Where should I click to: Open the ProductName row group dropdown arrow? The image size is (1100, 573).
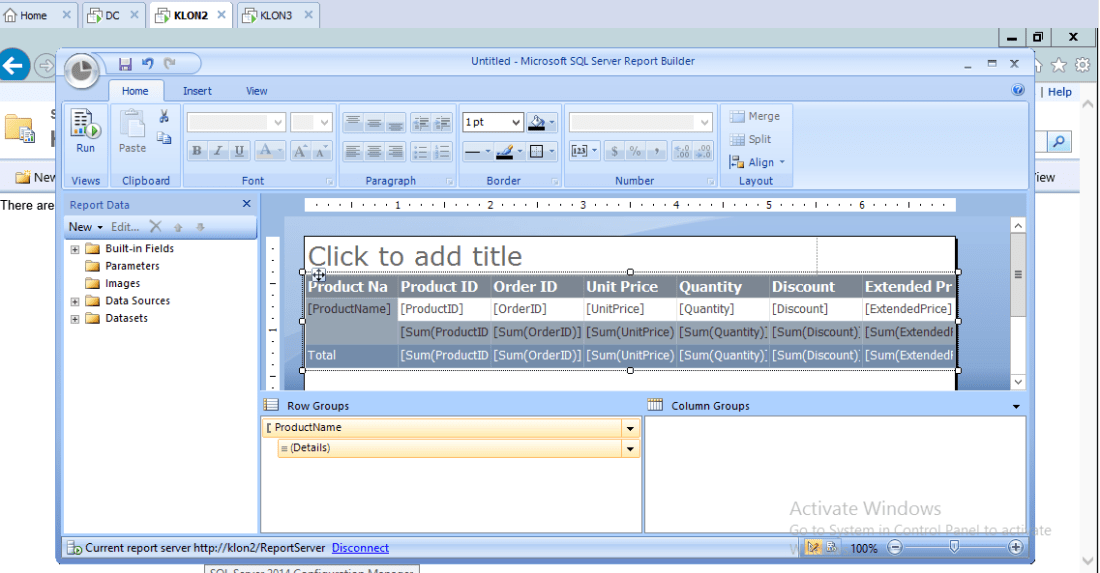630,428
